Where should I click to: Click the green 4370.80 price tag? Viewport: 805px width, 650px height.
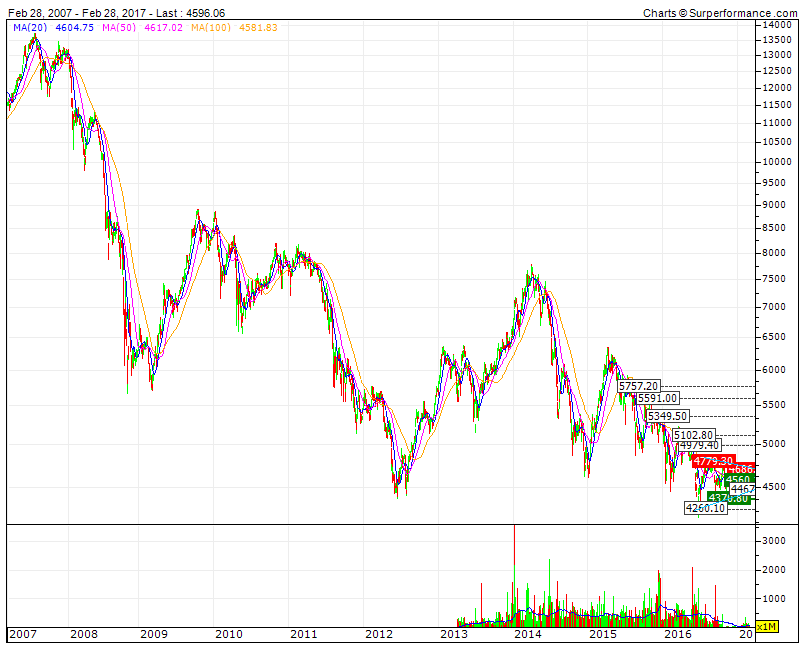[729, 498]
